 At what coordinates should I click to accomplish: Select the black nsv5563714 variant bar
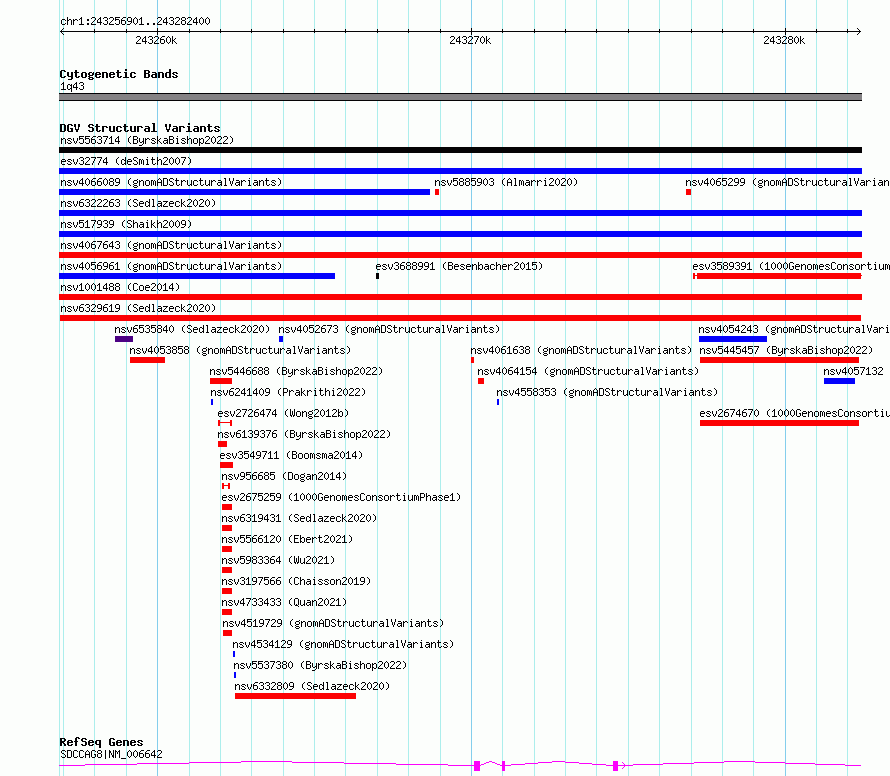tap(460, 150)
